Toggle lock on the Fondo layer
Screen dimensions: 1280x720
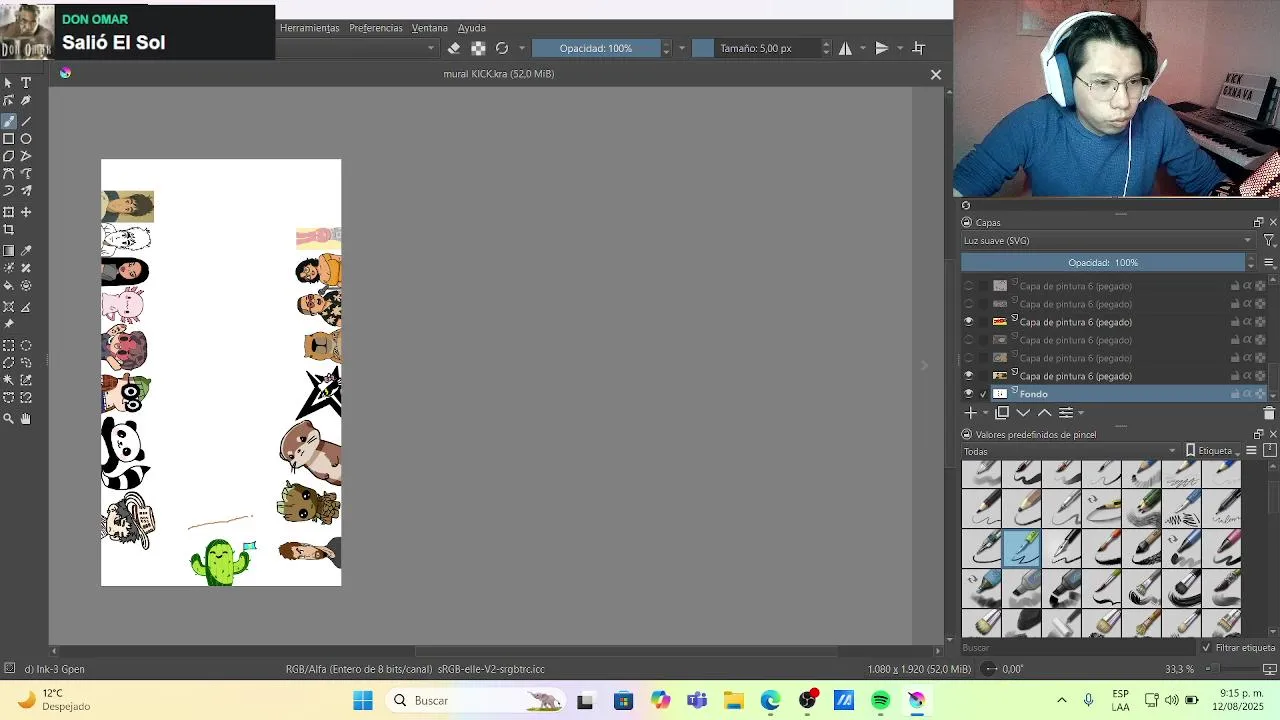click(1234, 394)
